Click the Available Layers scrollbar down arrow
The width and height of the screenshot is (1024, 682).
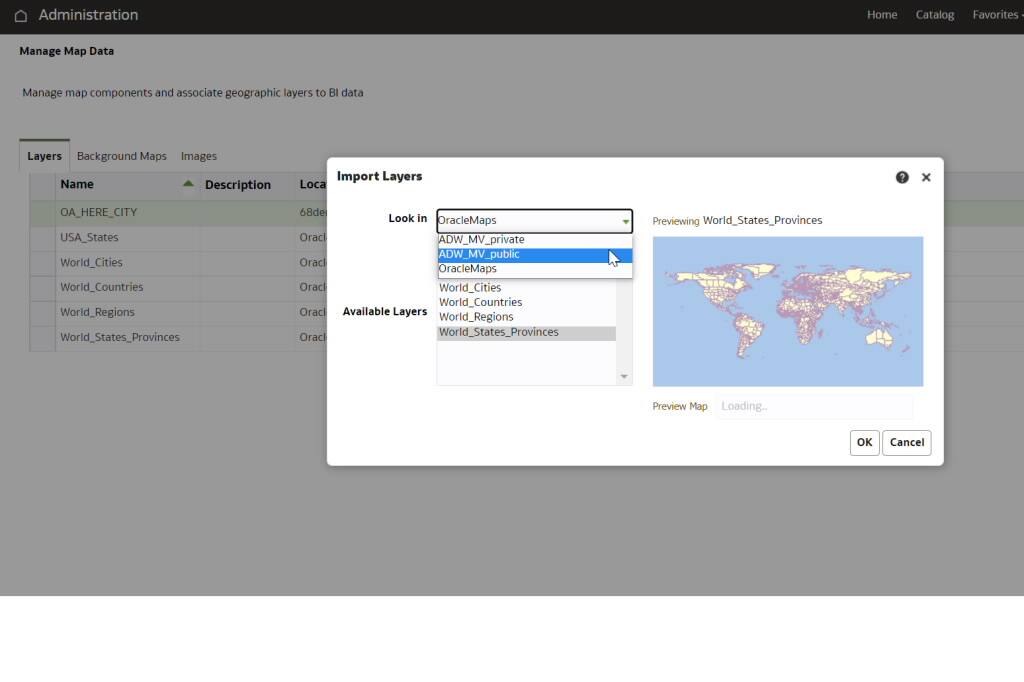[x=624, y=377]
